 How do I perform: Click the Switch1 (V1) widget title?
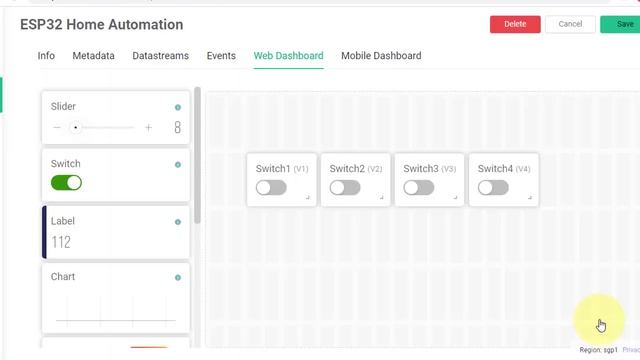click(x=282, y=169)
